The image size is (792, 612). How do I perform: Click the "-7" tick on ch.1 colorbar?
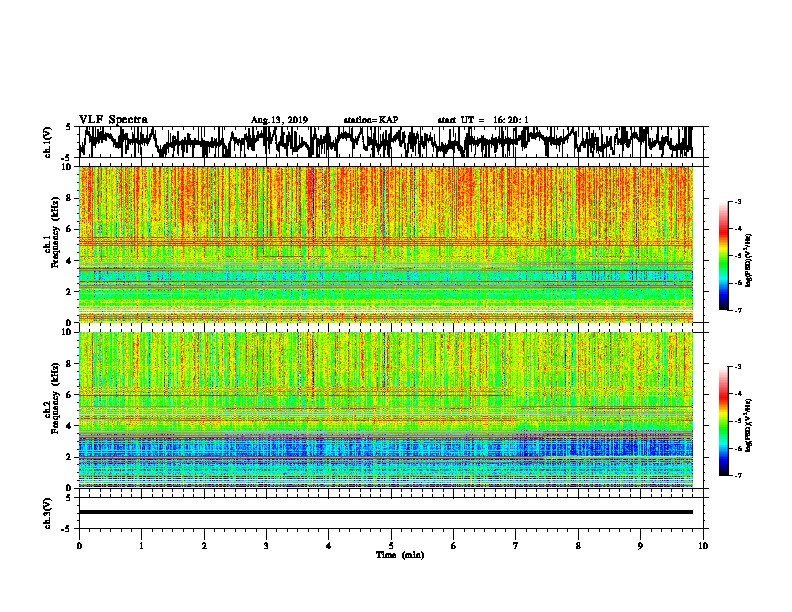pos(737,310)
